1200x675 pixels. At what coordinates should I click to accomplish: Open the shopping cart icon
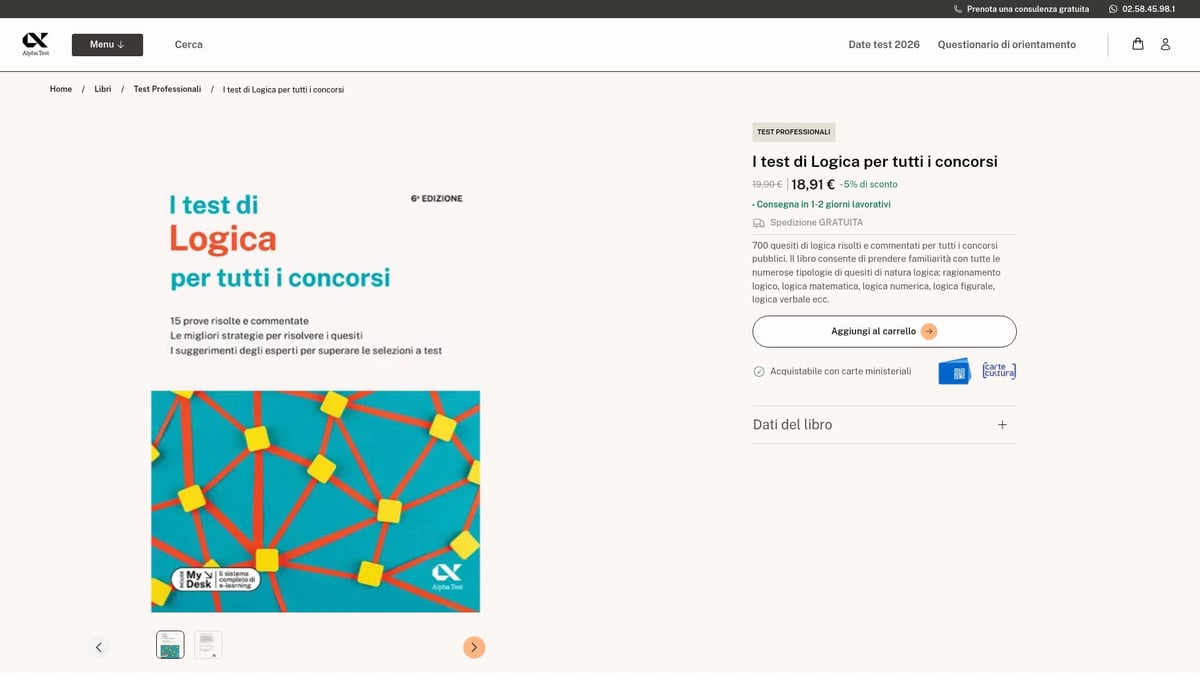[1137, 44]
